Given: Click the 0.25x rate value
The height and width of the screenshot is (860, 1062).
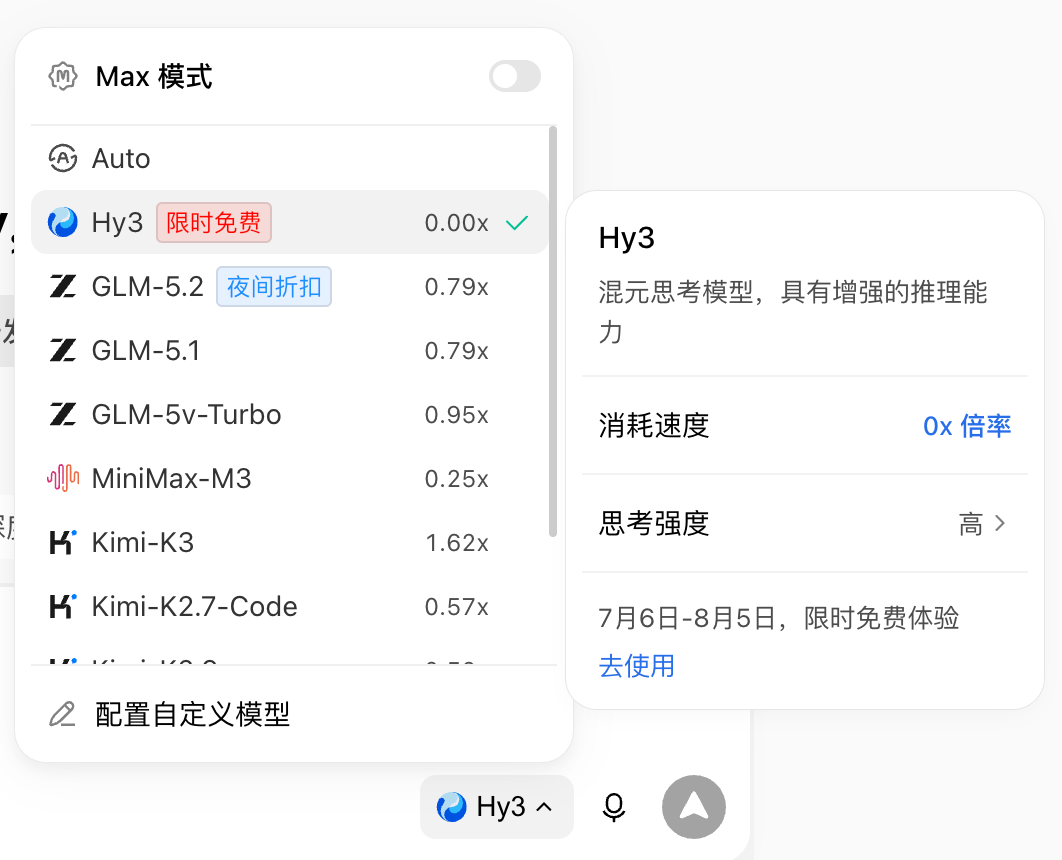Looking at the screenshot, I should [456, 479].
